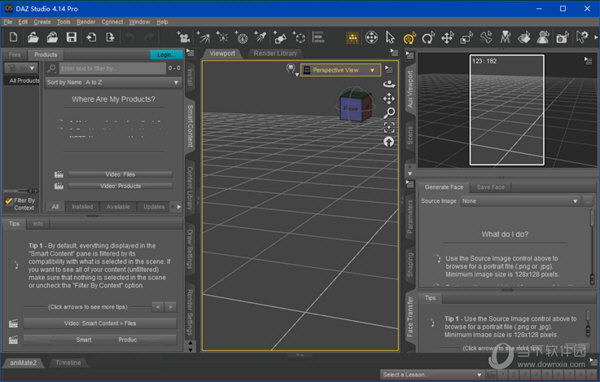The height and width of the screenshot is (382, 600).
Task: Open the Align tool icon
Action: point(318,38)
